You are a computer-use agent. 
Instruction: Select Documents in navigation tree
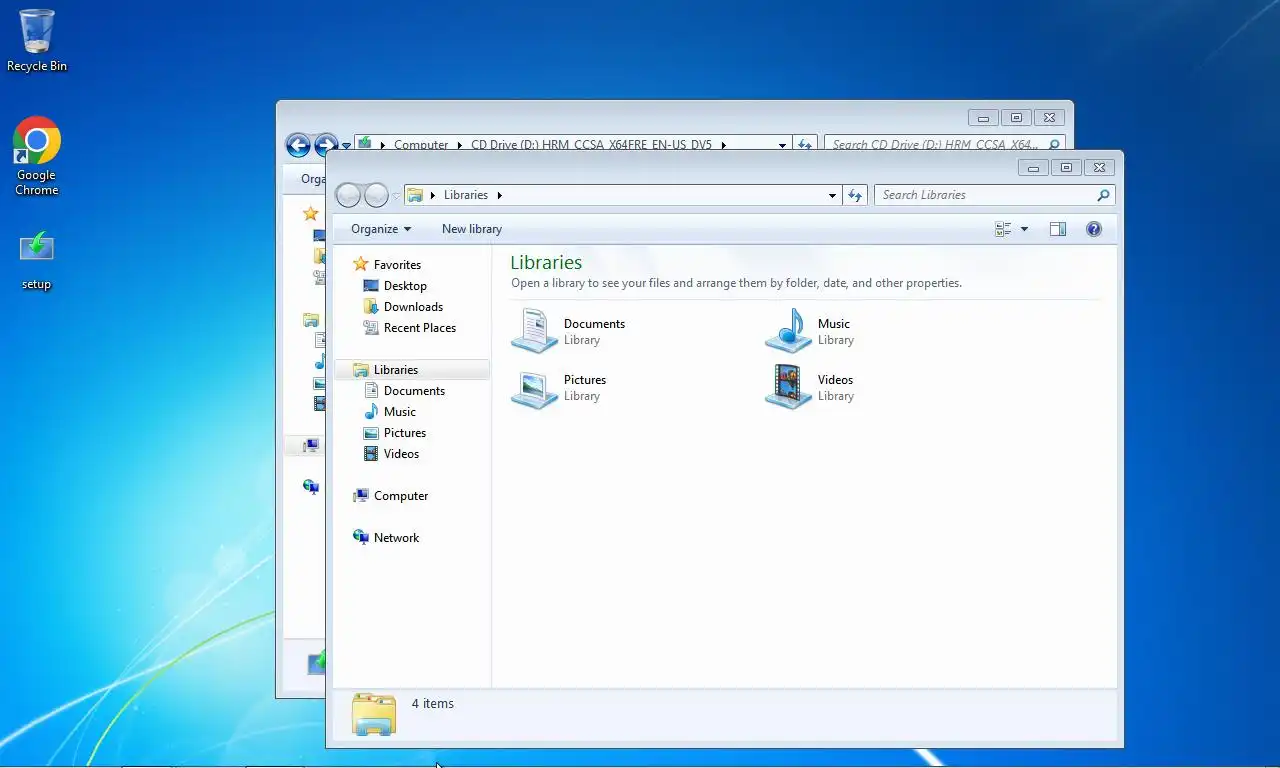click(x=404, y=391)
